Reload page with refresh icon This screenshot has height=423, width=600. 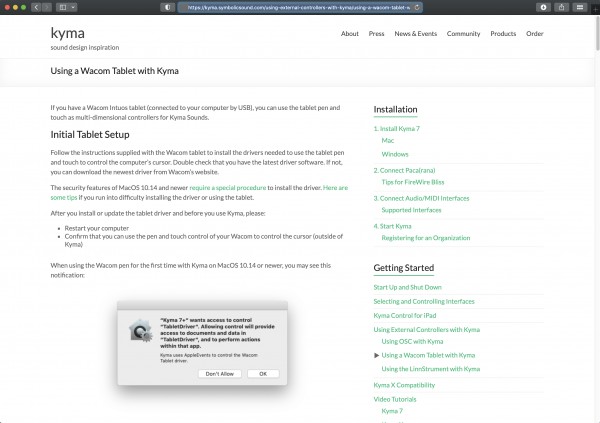point(417,7)
